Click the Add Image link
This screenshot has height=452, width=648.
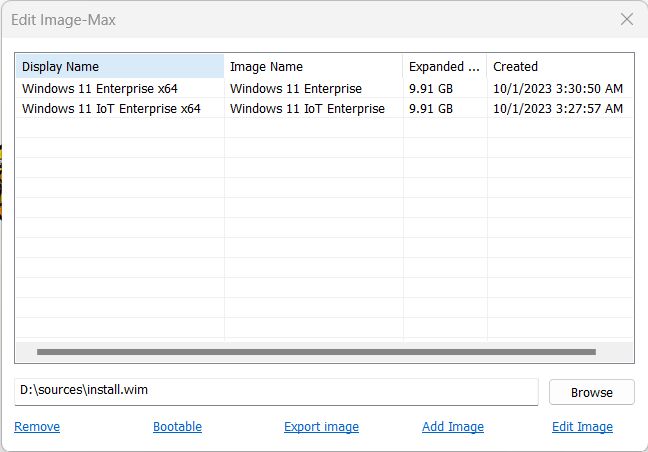(453, 426)
